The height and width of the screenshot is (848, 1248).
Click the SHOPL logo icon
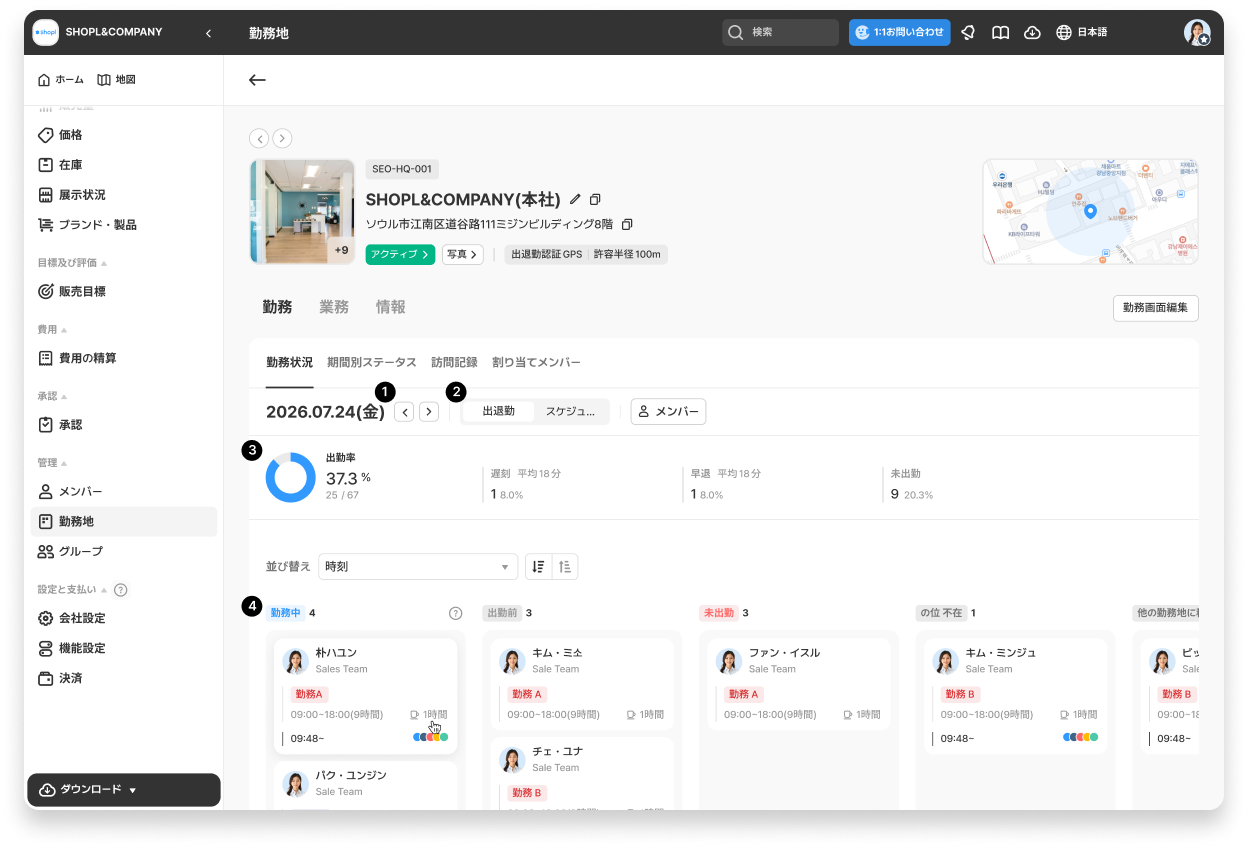46,32
